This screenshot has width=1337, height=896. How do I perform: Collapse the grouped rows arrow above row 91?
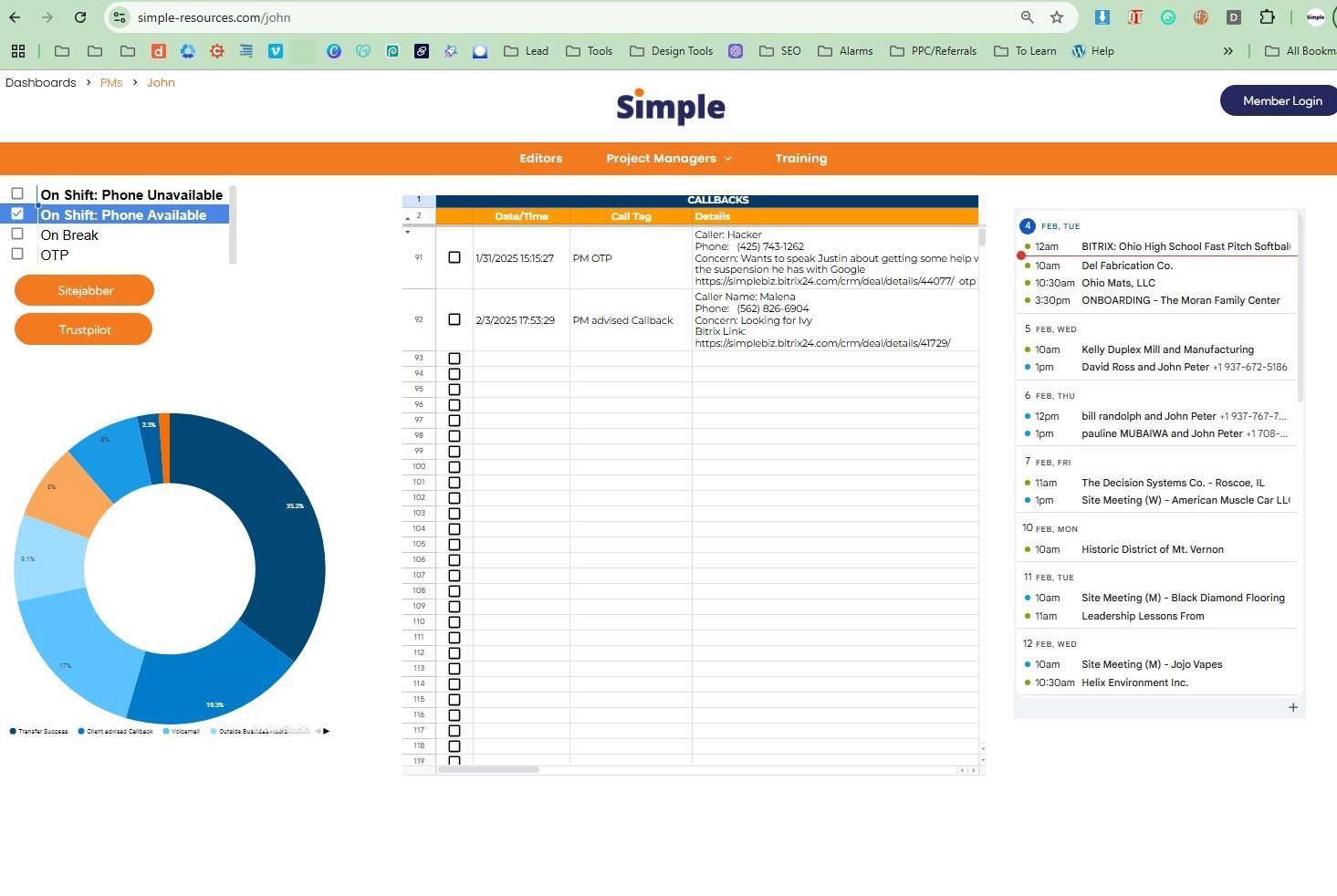tap(407, 232)
